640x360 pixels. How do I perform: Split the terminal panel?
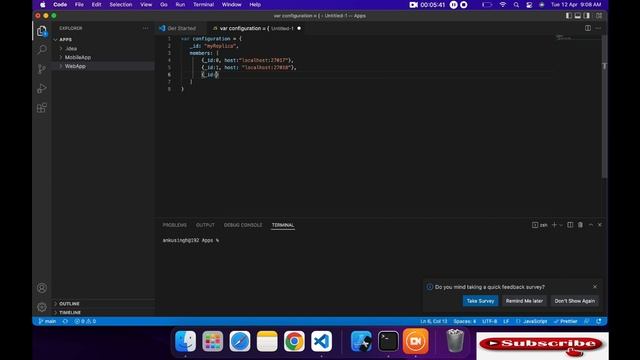570,225
